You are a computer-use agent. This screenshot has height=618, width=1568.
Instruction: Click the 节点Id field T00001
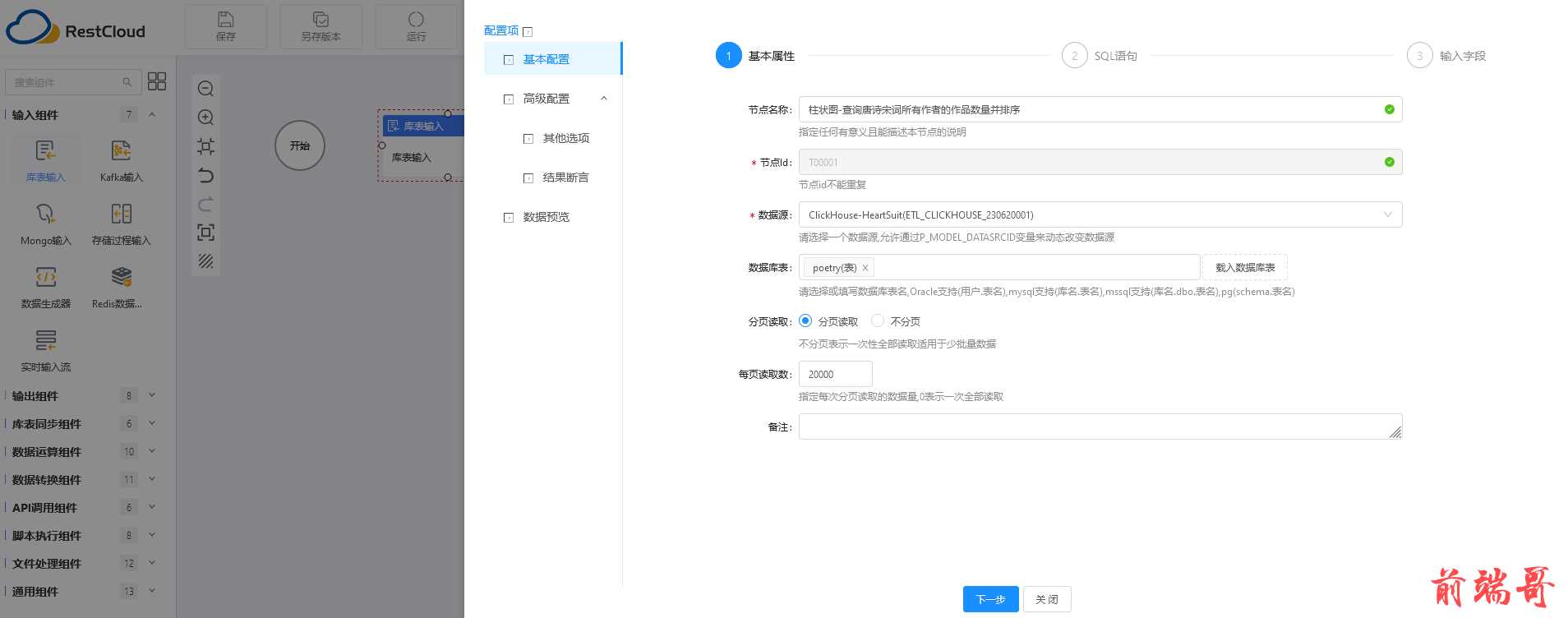tap(1100, 162)
